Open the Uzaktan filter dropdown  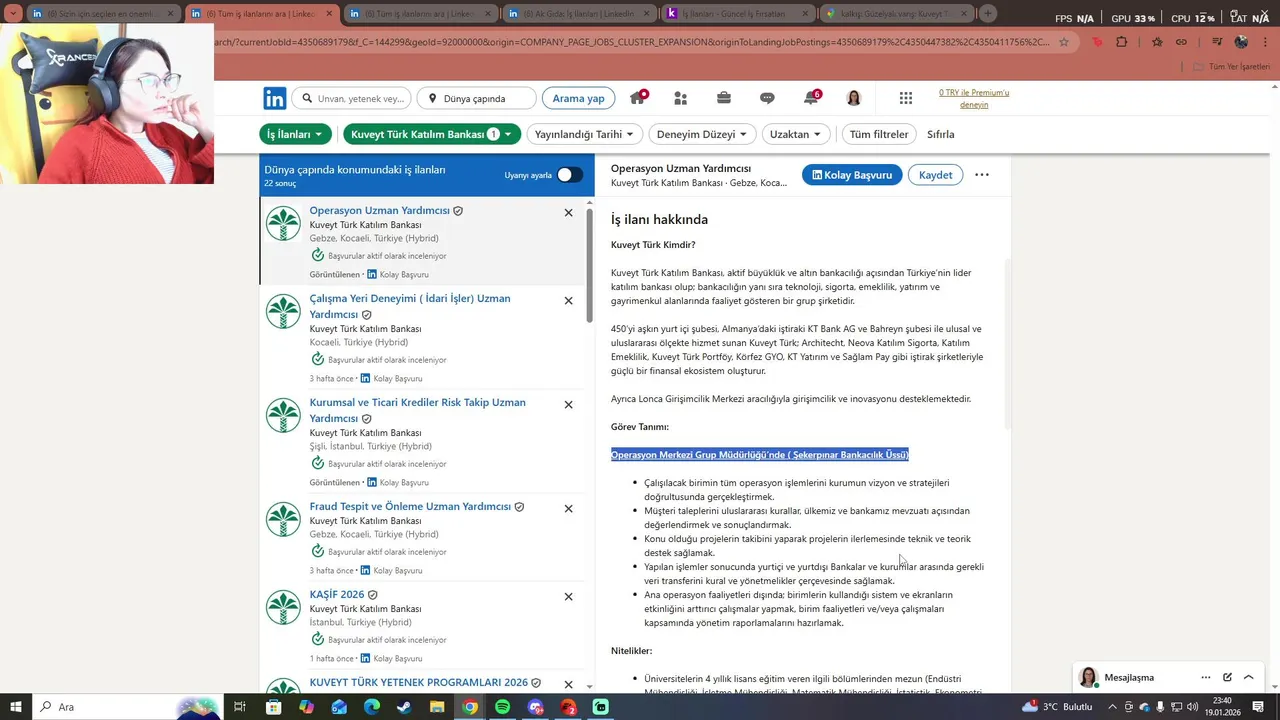click(796, 134)
